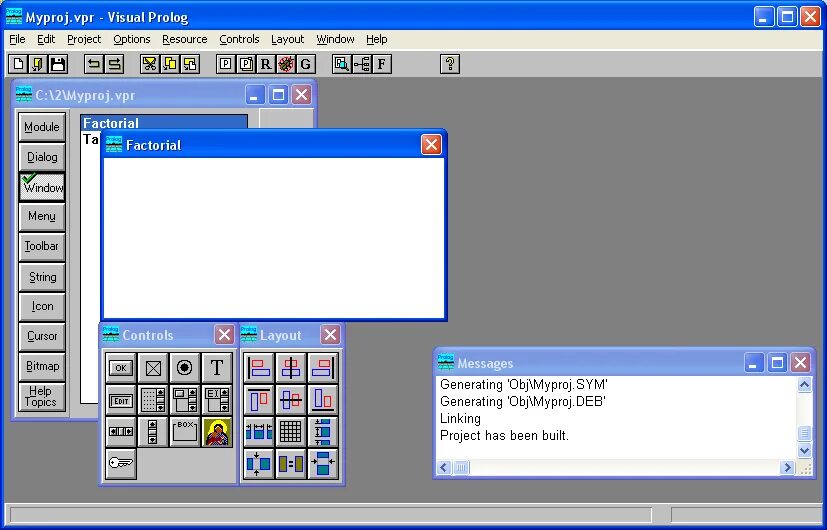Click the magnifier Browse toolbar icon

(341, 64)
